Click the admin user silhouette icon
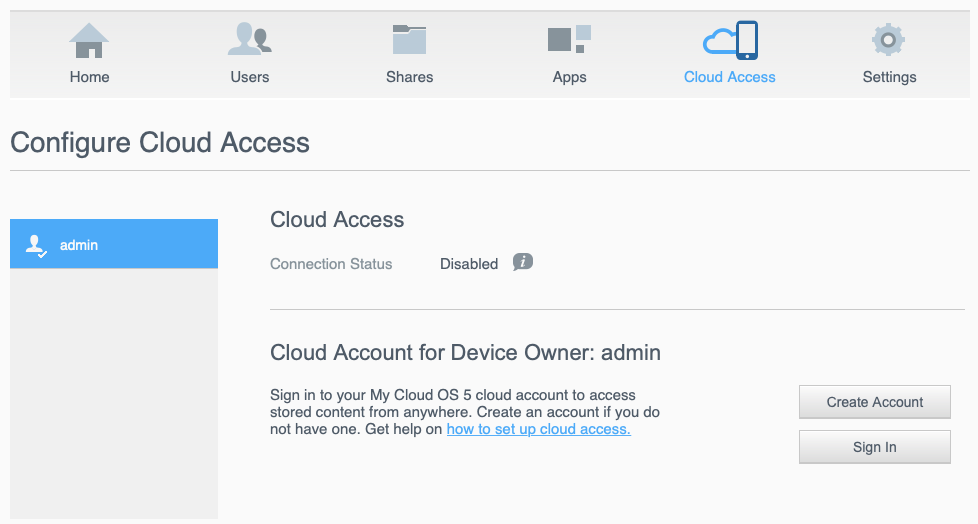Screen dimensions: 978x524 36,246
